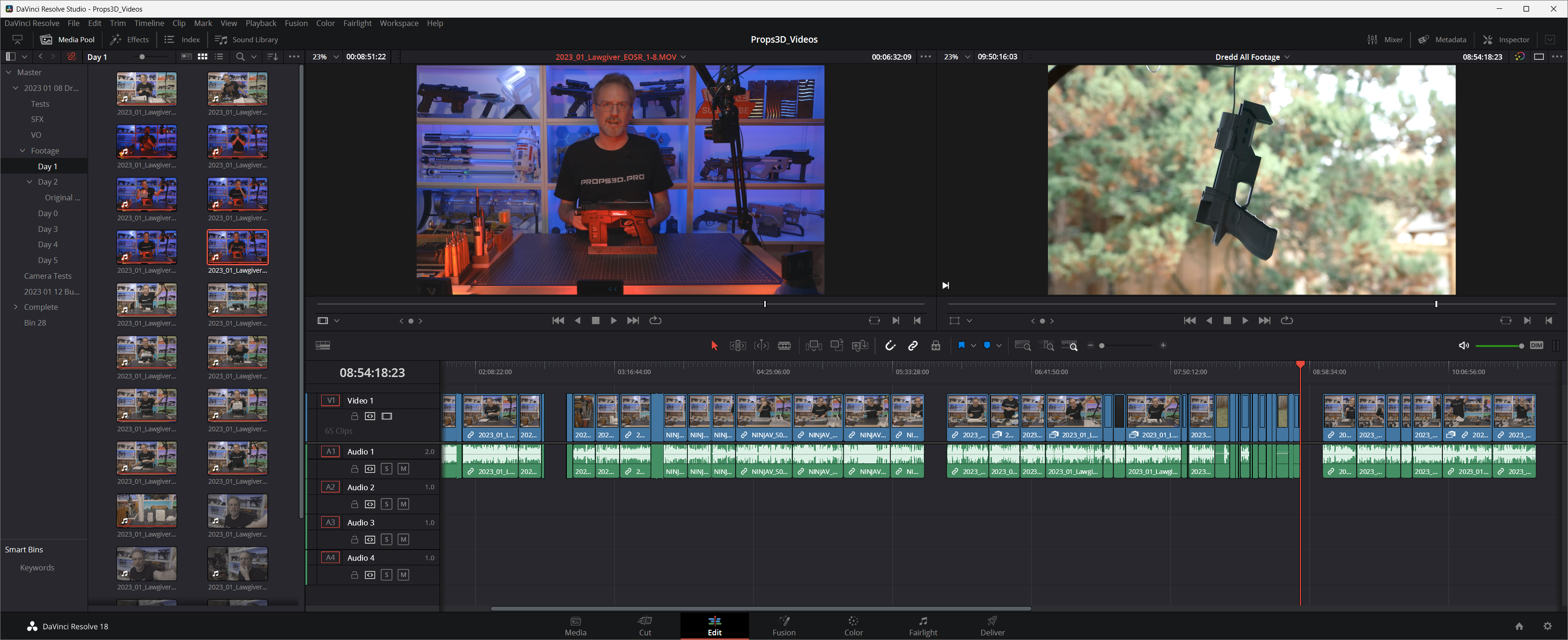Collapse the Day 2 bin
This screenshot has height=640, width=1568.
point(29,182)
